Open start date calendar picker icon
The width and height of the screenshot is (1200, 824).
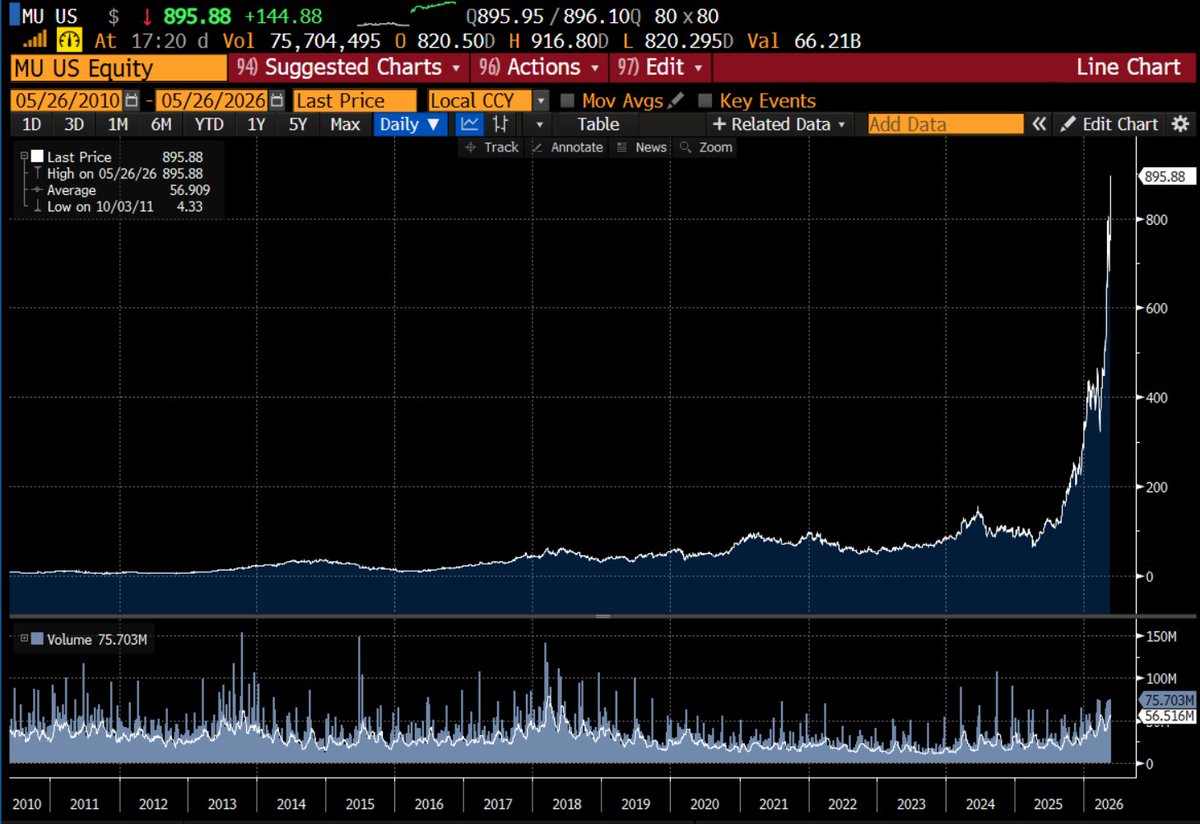point(133,101)
